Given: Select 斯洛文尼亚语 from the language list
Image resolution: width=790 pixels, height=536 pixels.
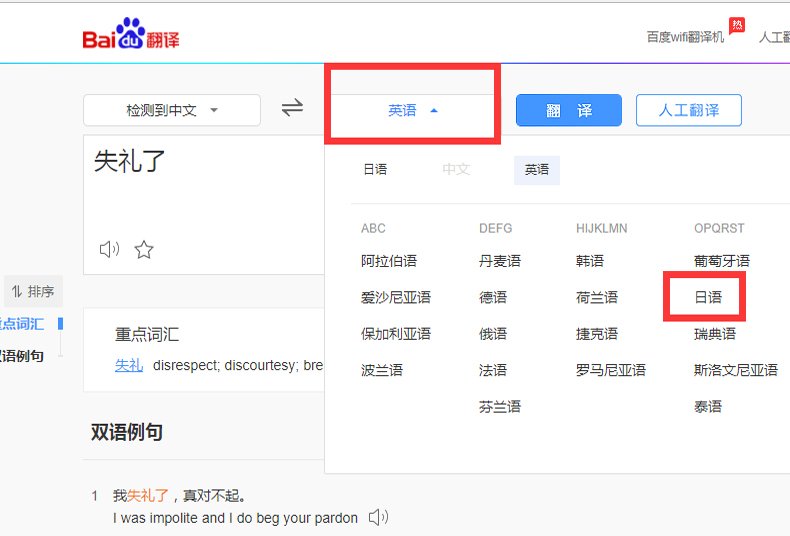Looking at the screenshot, I should [x=736, y=370].
